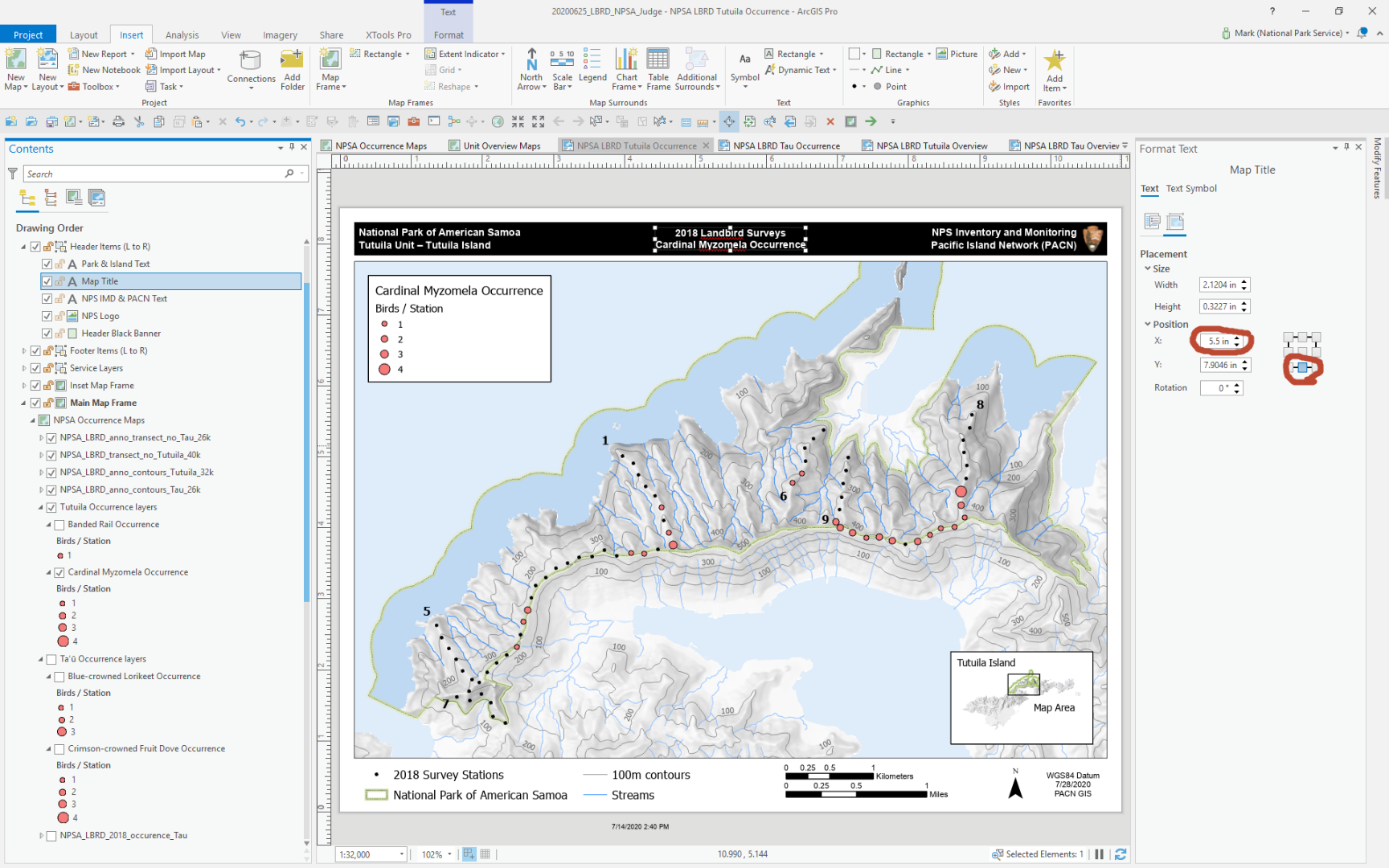1389x868 pixels.
Task: Expand Footer Items group
Action: [x=23, y=351]
